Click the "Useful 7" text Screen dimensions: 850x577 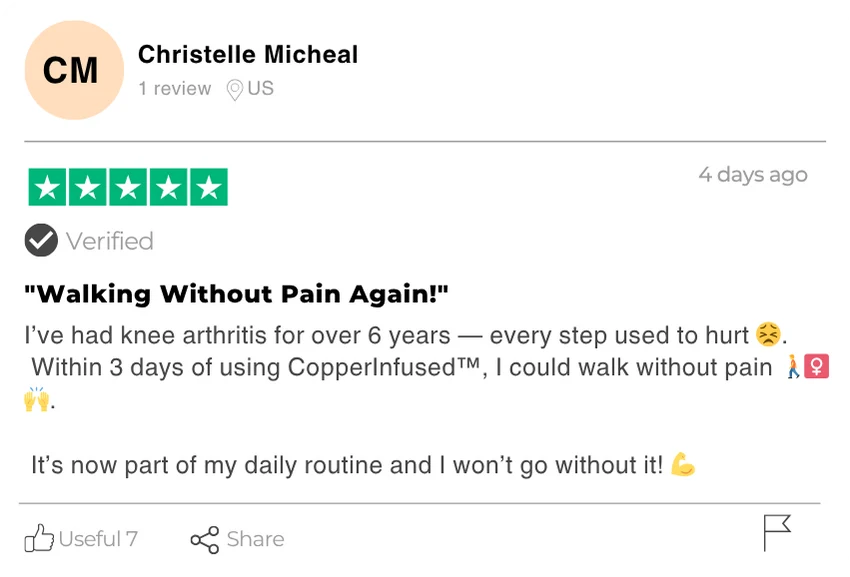[98, 539]
